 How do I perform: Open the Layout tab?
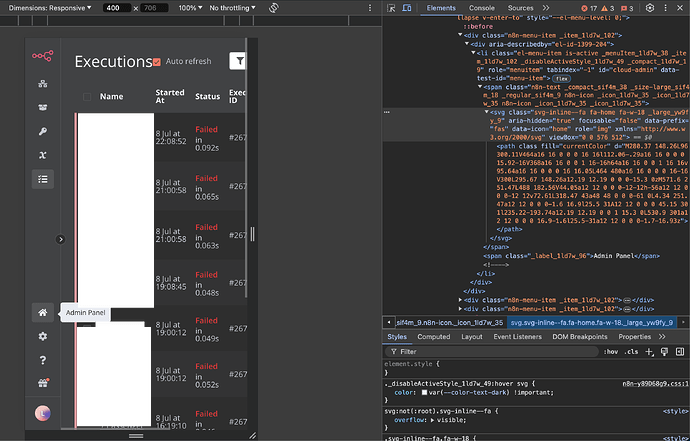pyautogui.click(x=472, y=337)
